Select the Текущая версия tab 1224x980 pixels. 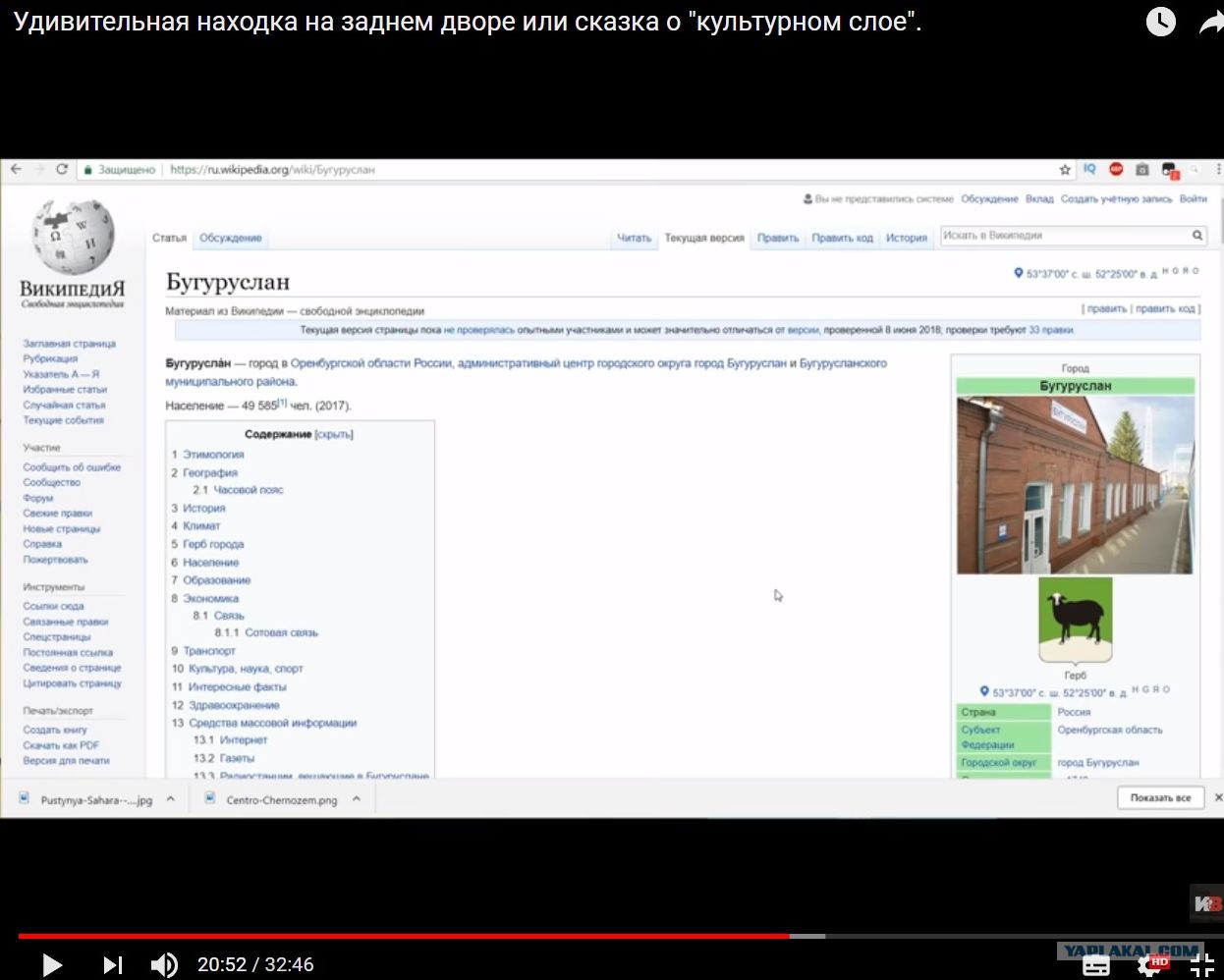click(704, 238)
